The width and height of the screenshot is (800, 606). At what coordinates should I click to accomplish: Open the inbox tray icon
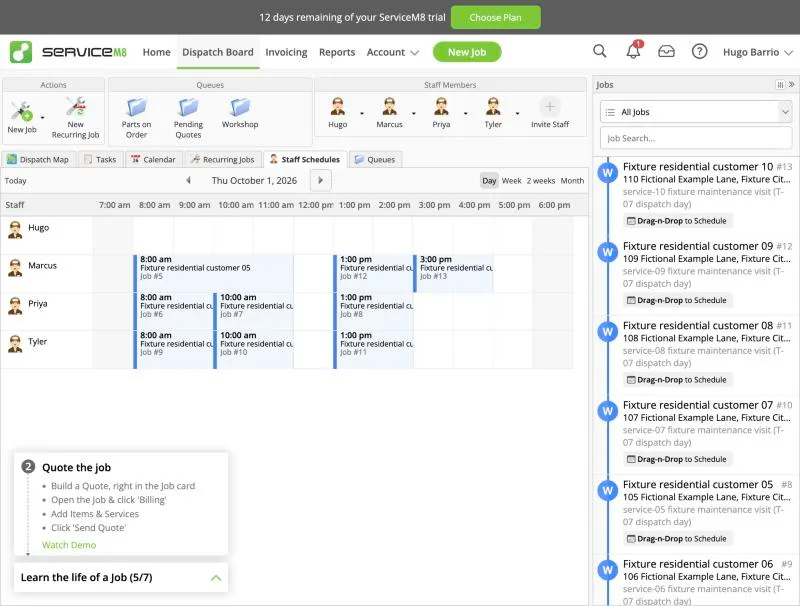point(666,52)
